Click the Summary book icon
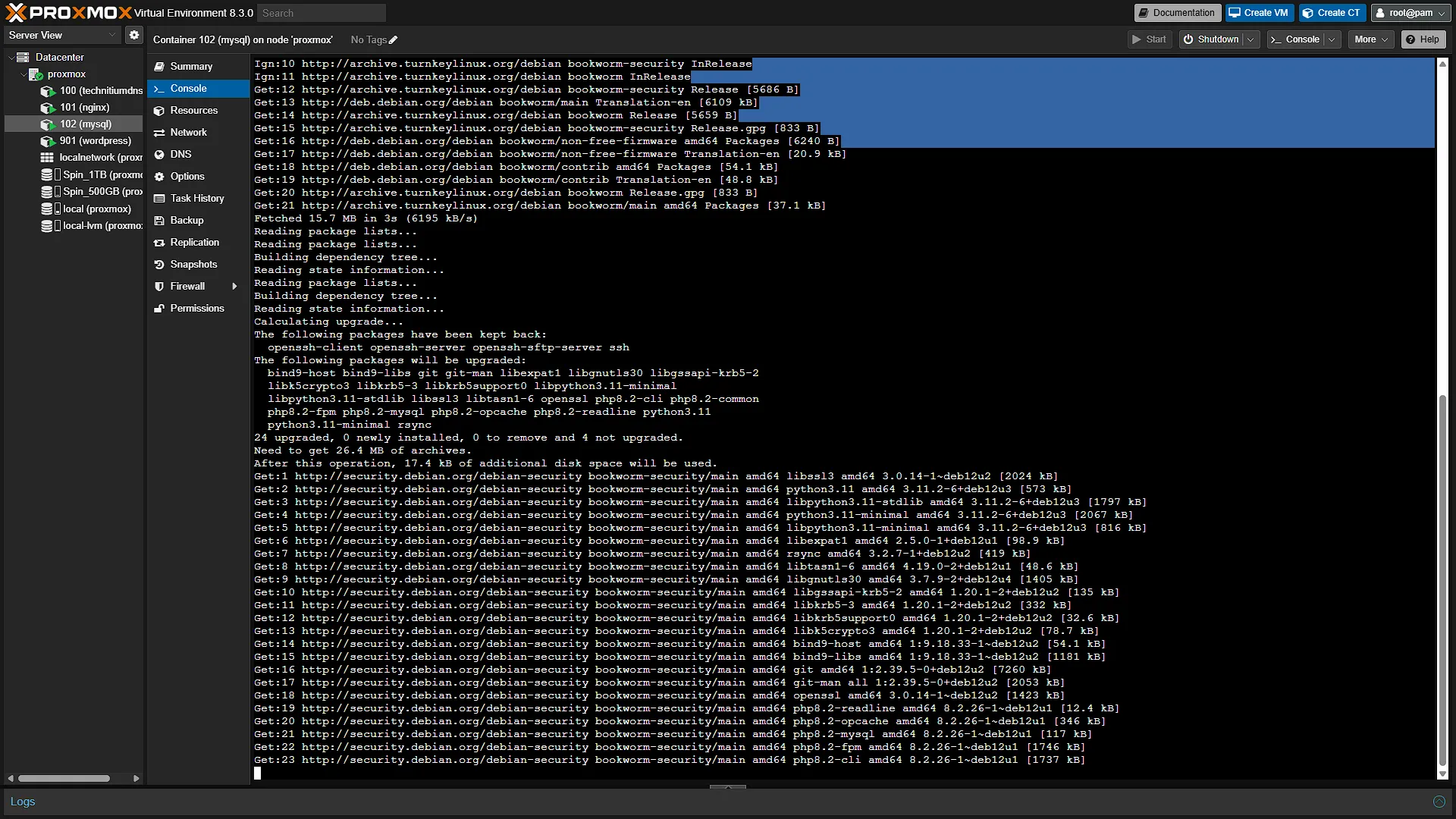The width and height of the screenshot is (1456, 819). pyautogui.click(x=159, y=67)
